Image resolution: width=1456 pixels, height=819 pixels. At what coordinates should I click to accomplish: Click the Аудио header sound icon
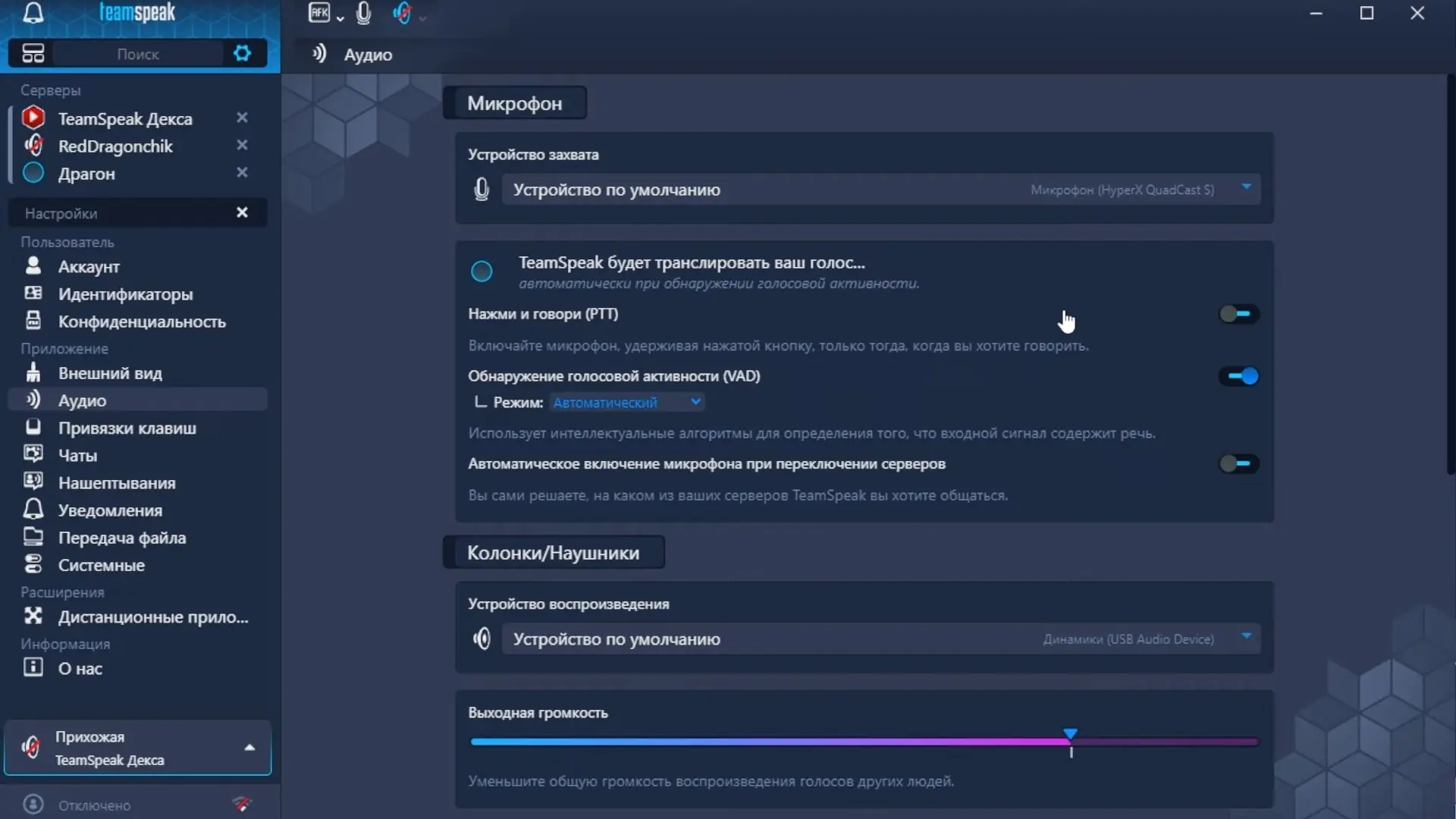point(319,53)
